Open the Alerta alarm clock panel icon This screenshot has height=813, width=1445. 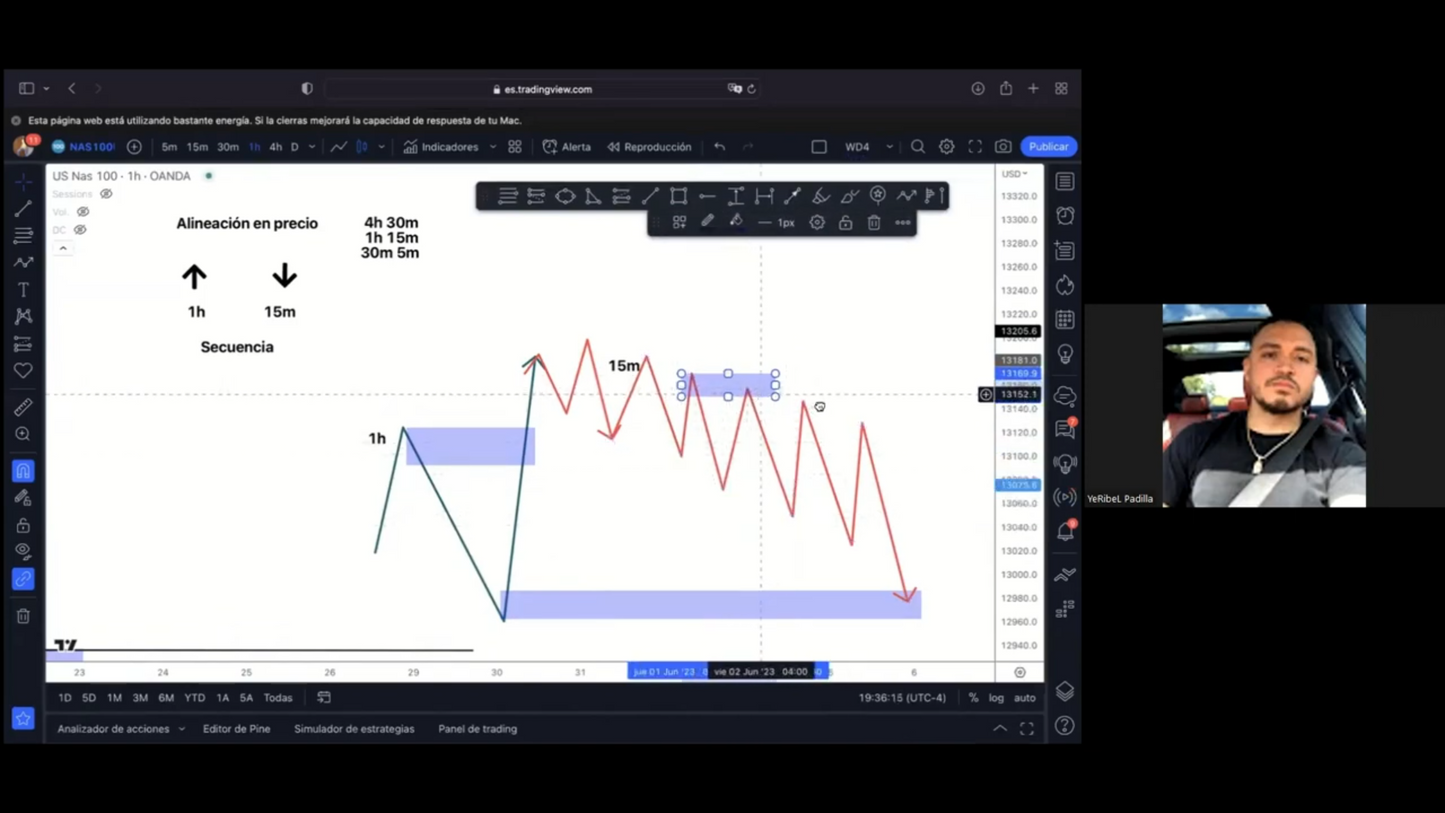(1065, 216)
